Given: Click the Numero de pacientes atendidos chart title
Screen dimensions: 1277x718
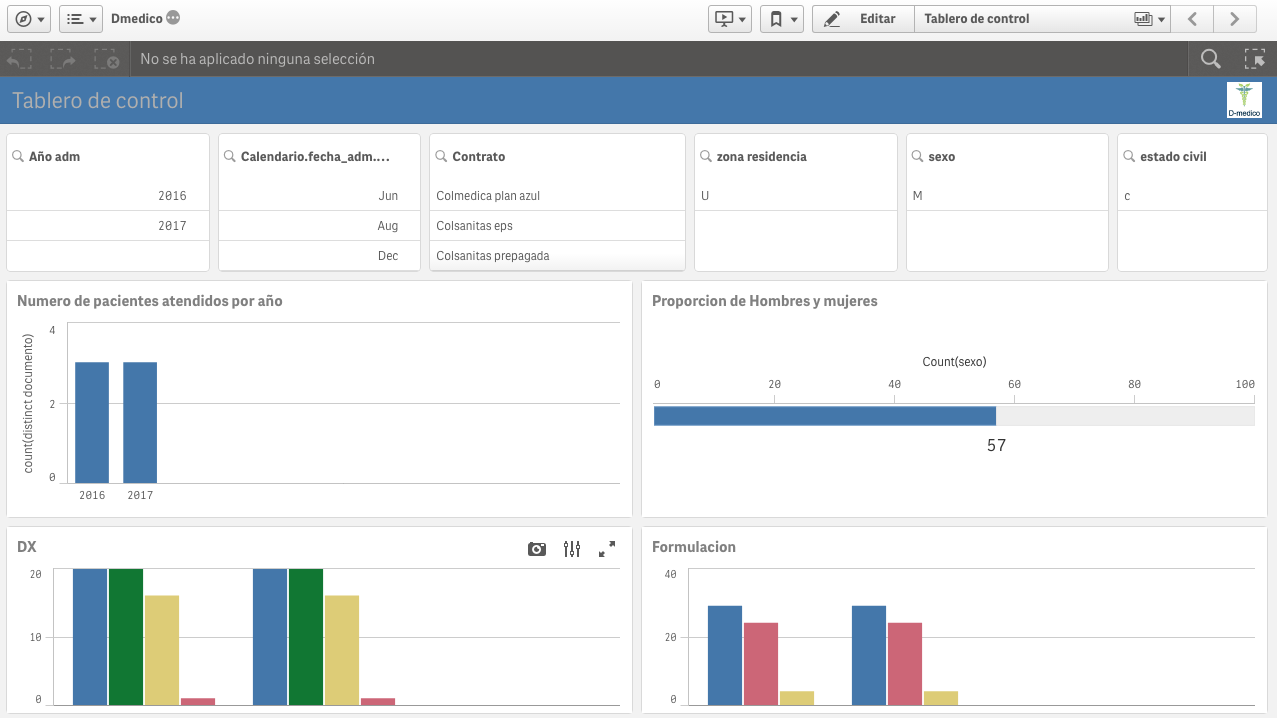Looking at the screenshot, I should [150, 301].
